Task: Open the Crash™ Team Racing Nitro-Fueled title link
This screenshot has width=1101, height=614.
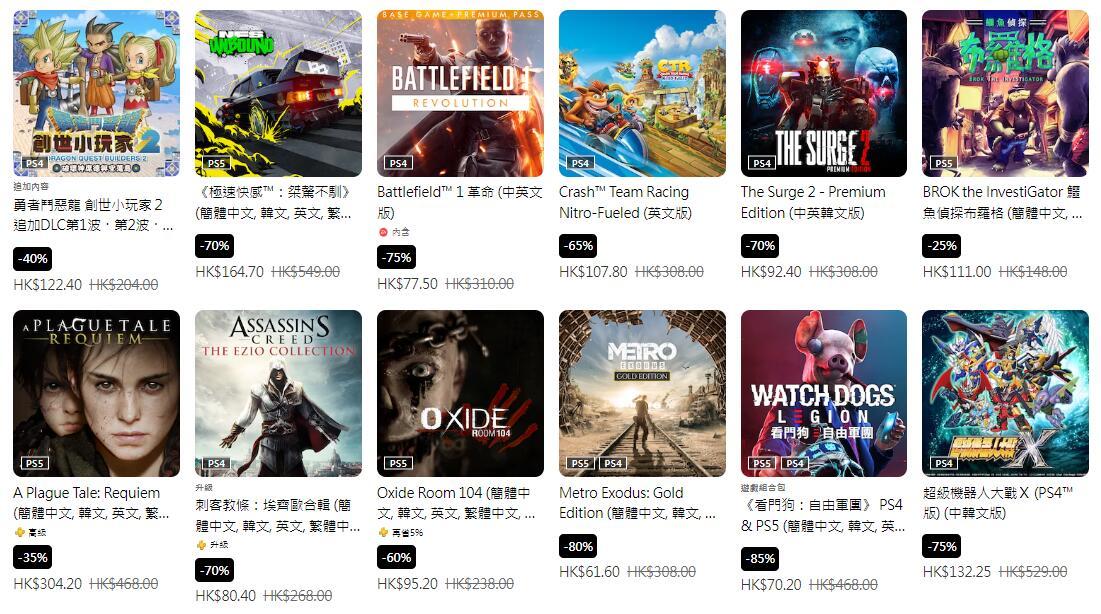Action: 625,202
